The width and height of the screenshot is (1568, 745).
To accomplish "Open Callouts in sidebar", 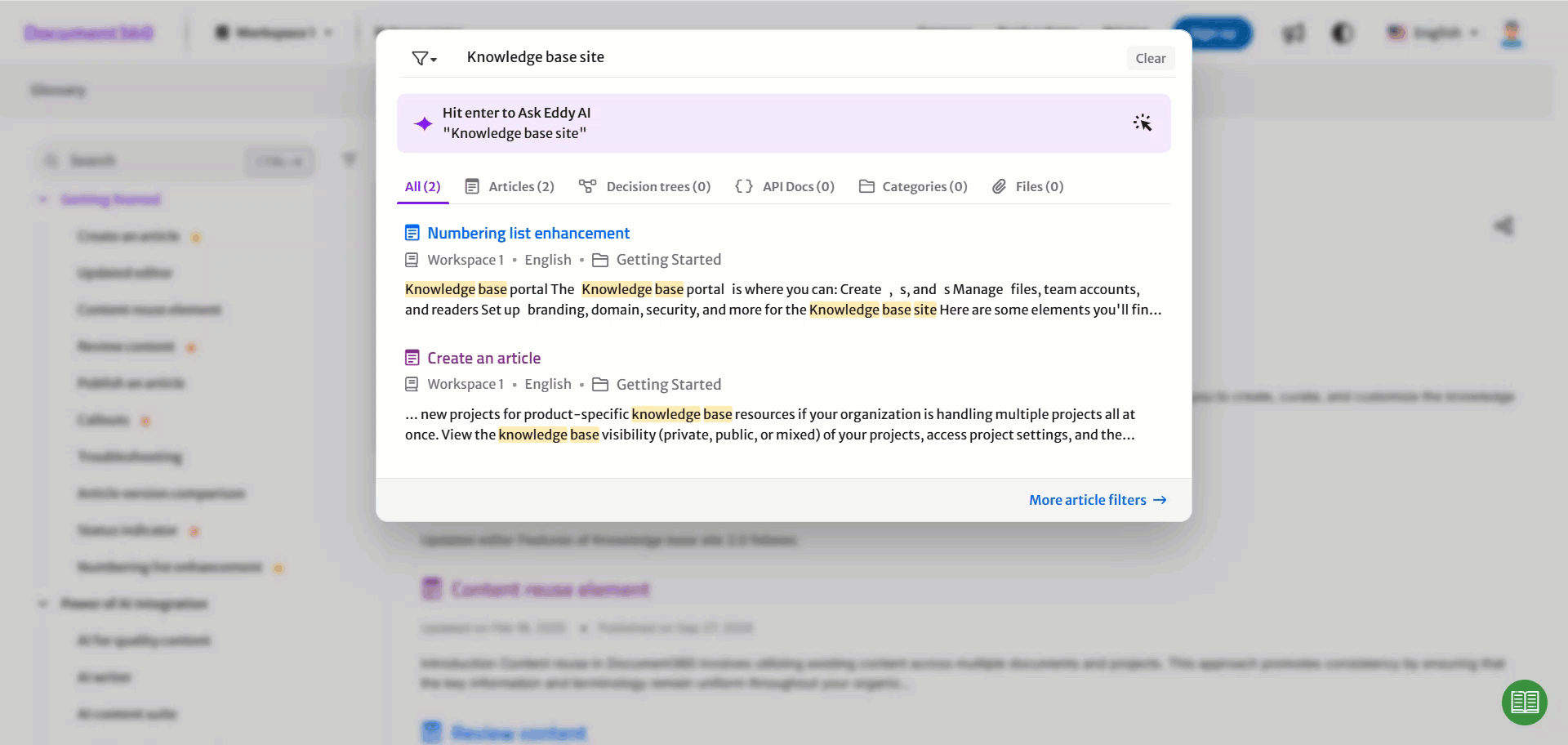I will 103,420.
